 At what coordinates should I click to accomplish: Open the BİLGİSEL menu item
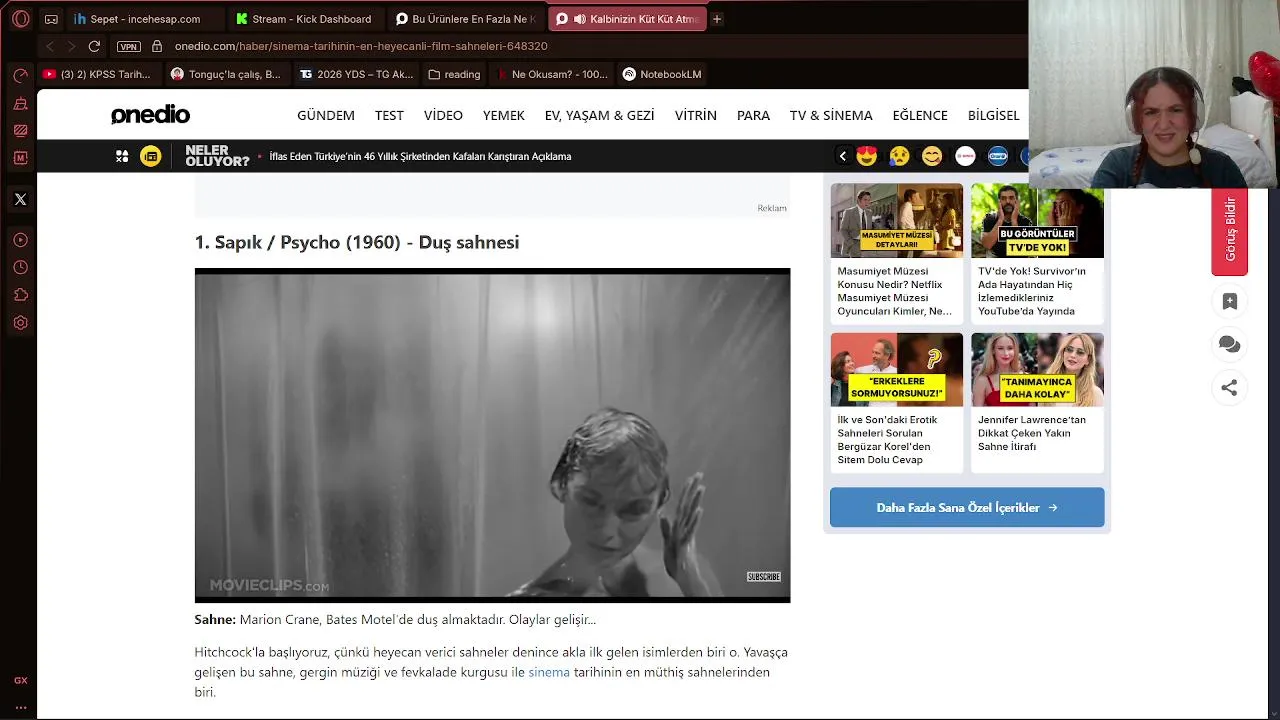pyautogui.click(x=994, y=115)
